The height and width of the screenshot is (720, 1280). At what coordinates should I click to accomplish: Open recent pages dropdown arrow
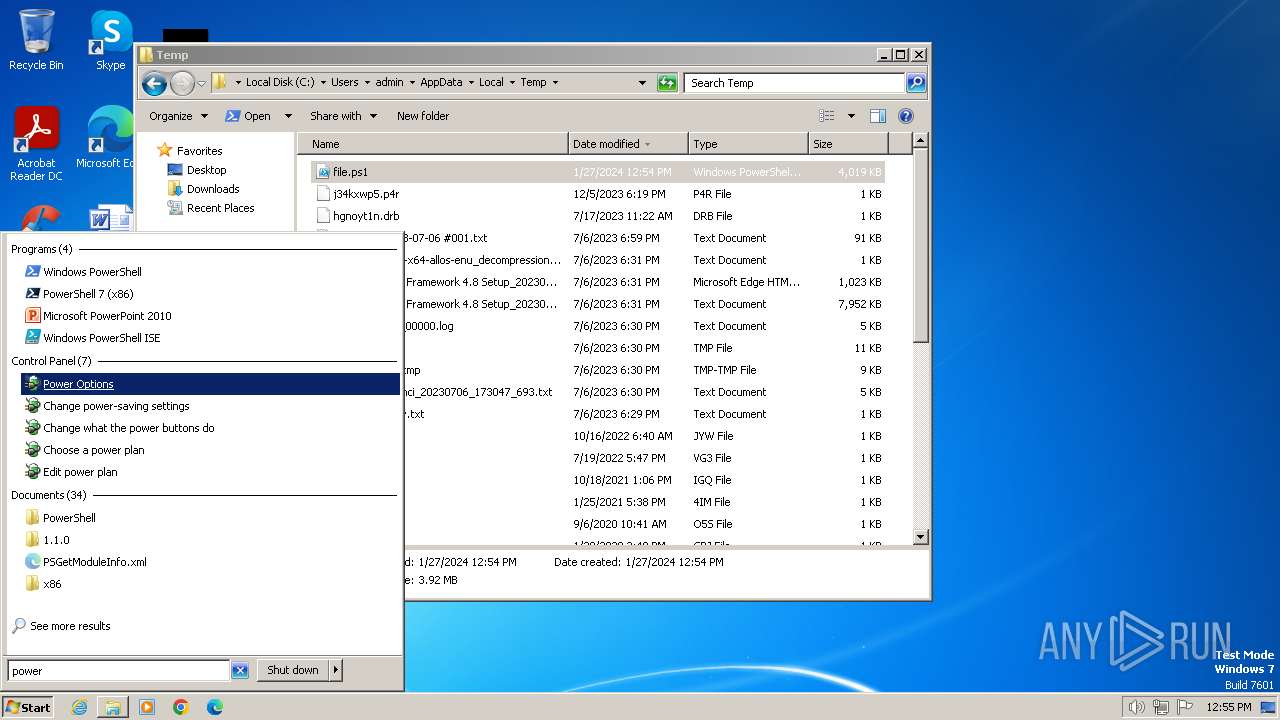pos(201,83)
